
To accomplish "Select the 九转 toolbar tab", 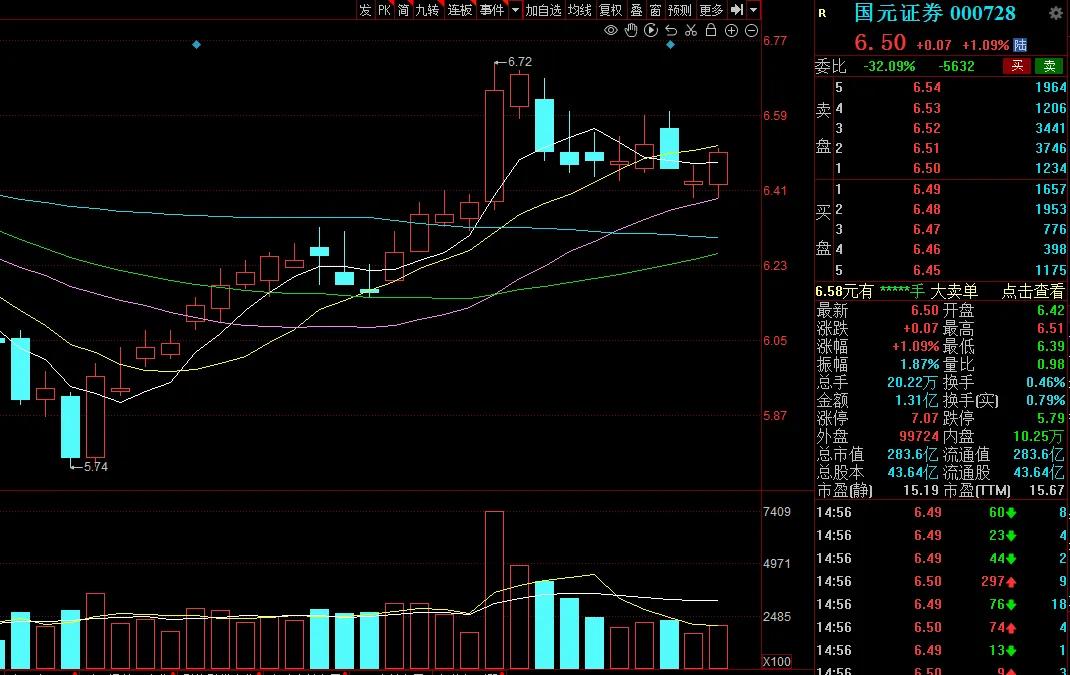I will coord(428,10).
